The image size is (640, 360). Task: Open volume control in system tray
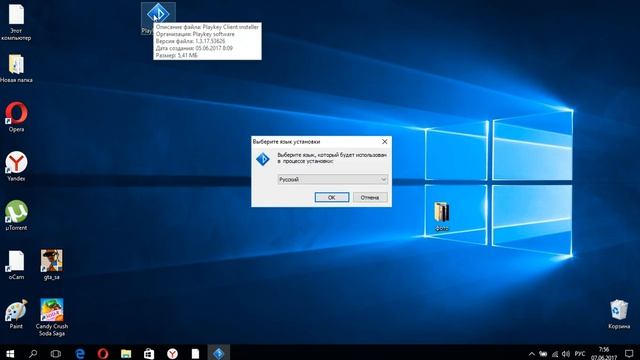pyautogui.click(x=566, y=354)
